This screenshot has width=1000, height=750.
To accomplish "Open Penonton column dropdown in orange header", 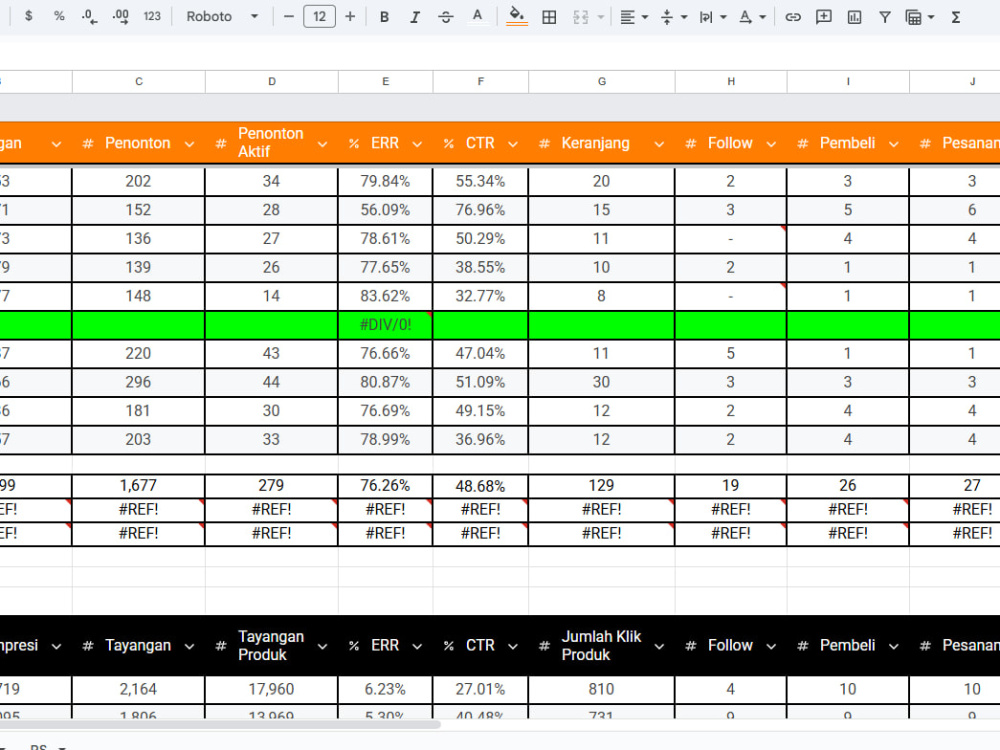I will pos(189,144).
